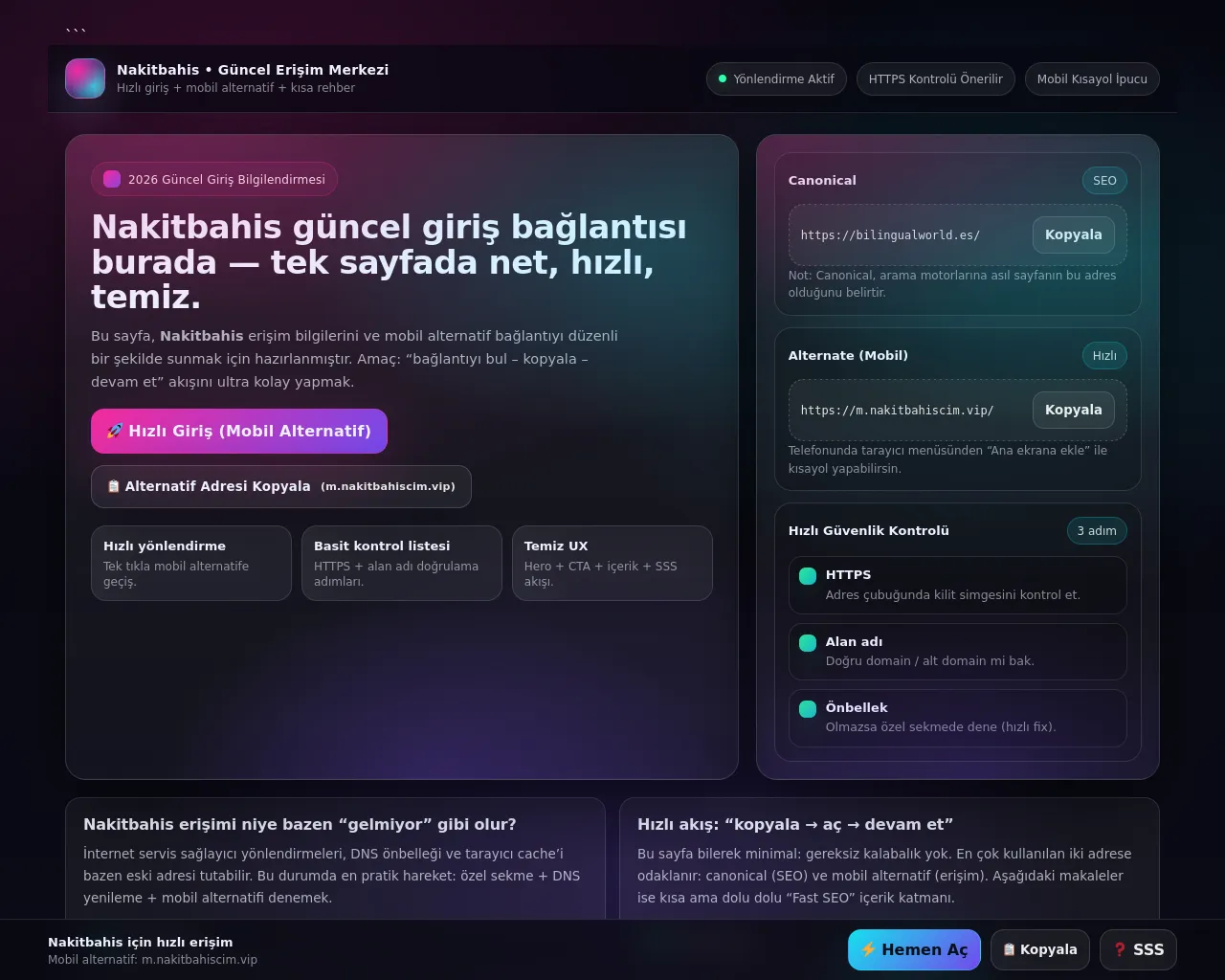1225x980 pixels.
Task: Click the Önbellek security check row
Action: point(958,718)
